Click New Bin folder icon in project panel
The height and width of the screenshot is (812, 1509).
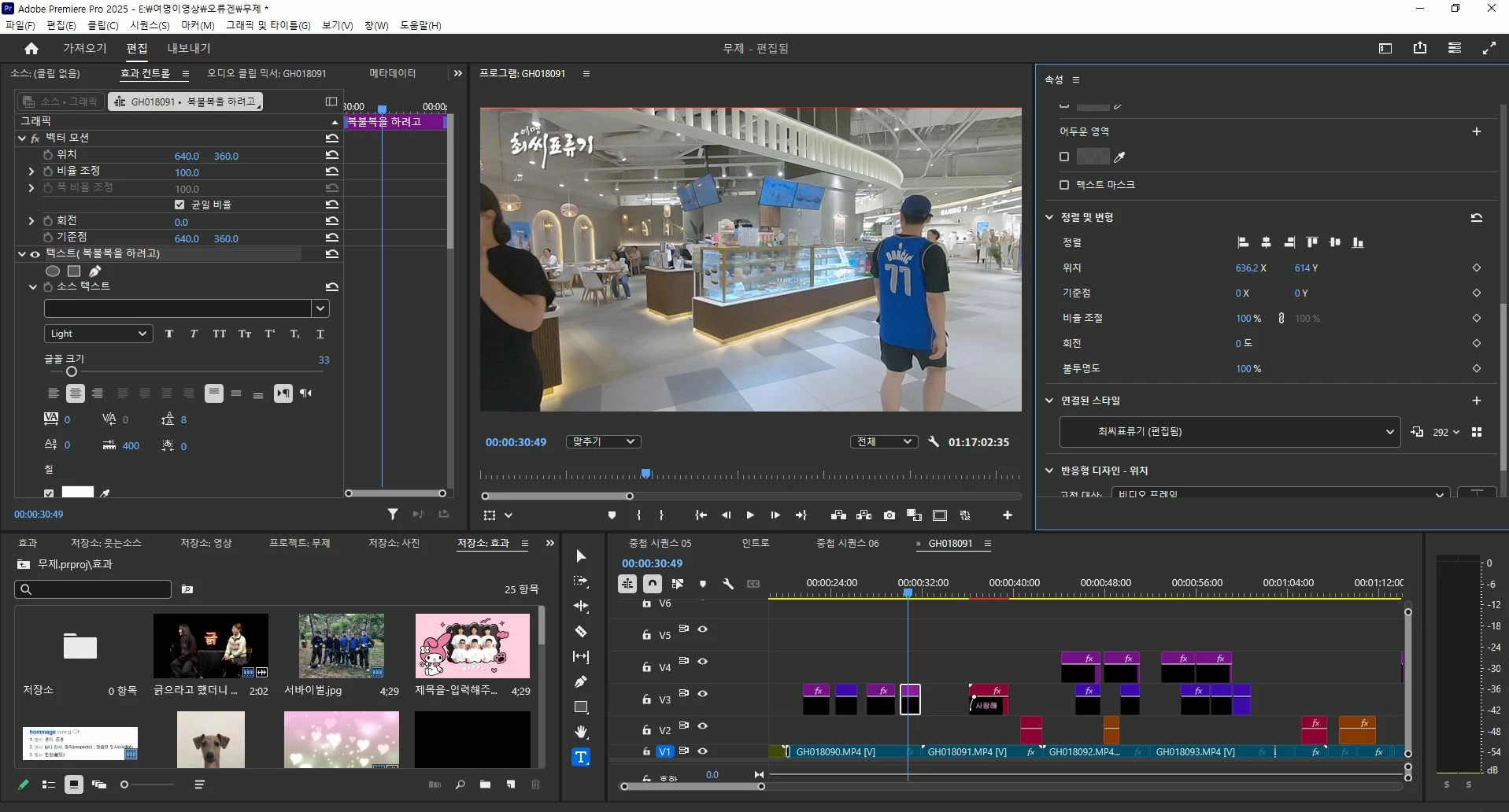tap(486, 784)
